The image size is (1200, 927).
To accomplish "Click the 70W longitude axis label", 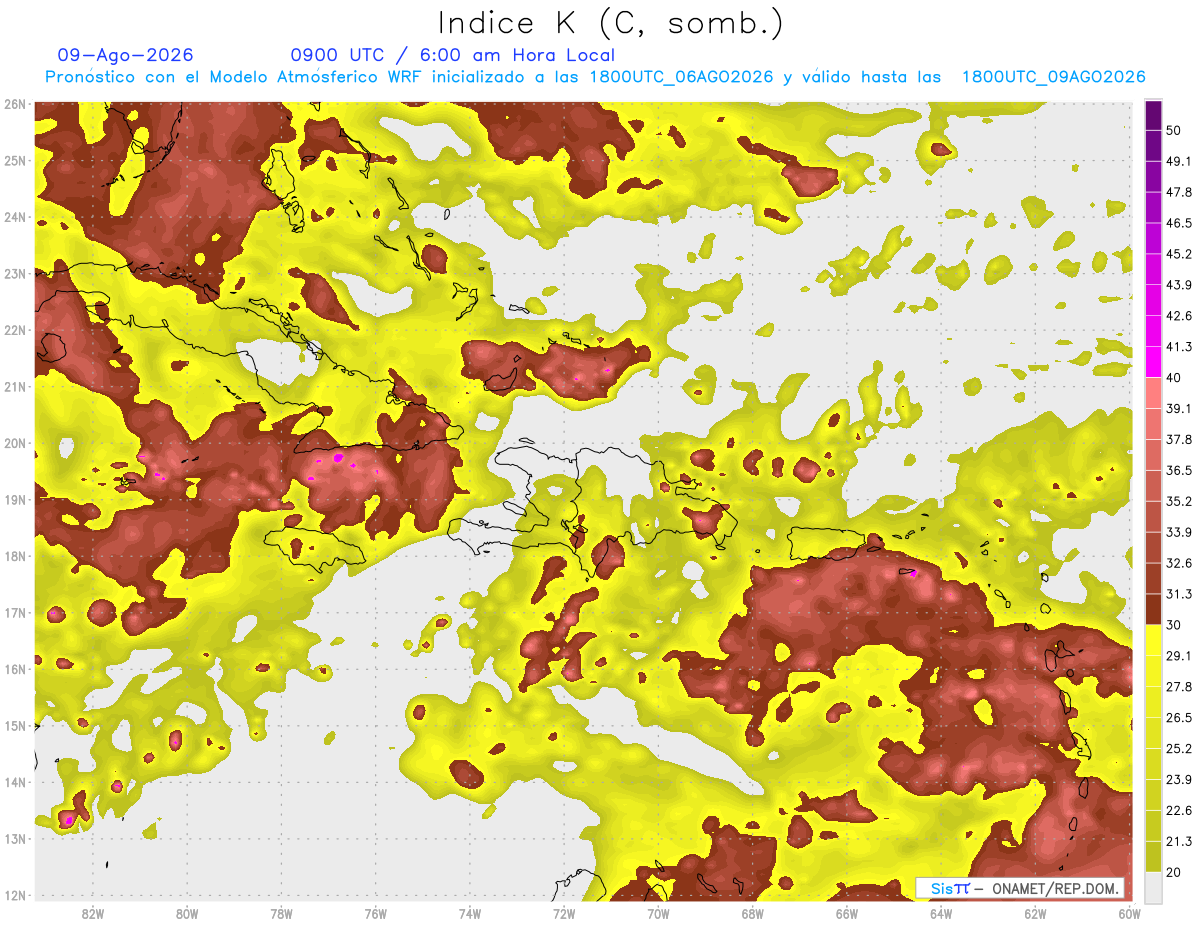I will click(x=658, y=913).
